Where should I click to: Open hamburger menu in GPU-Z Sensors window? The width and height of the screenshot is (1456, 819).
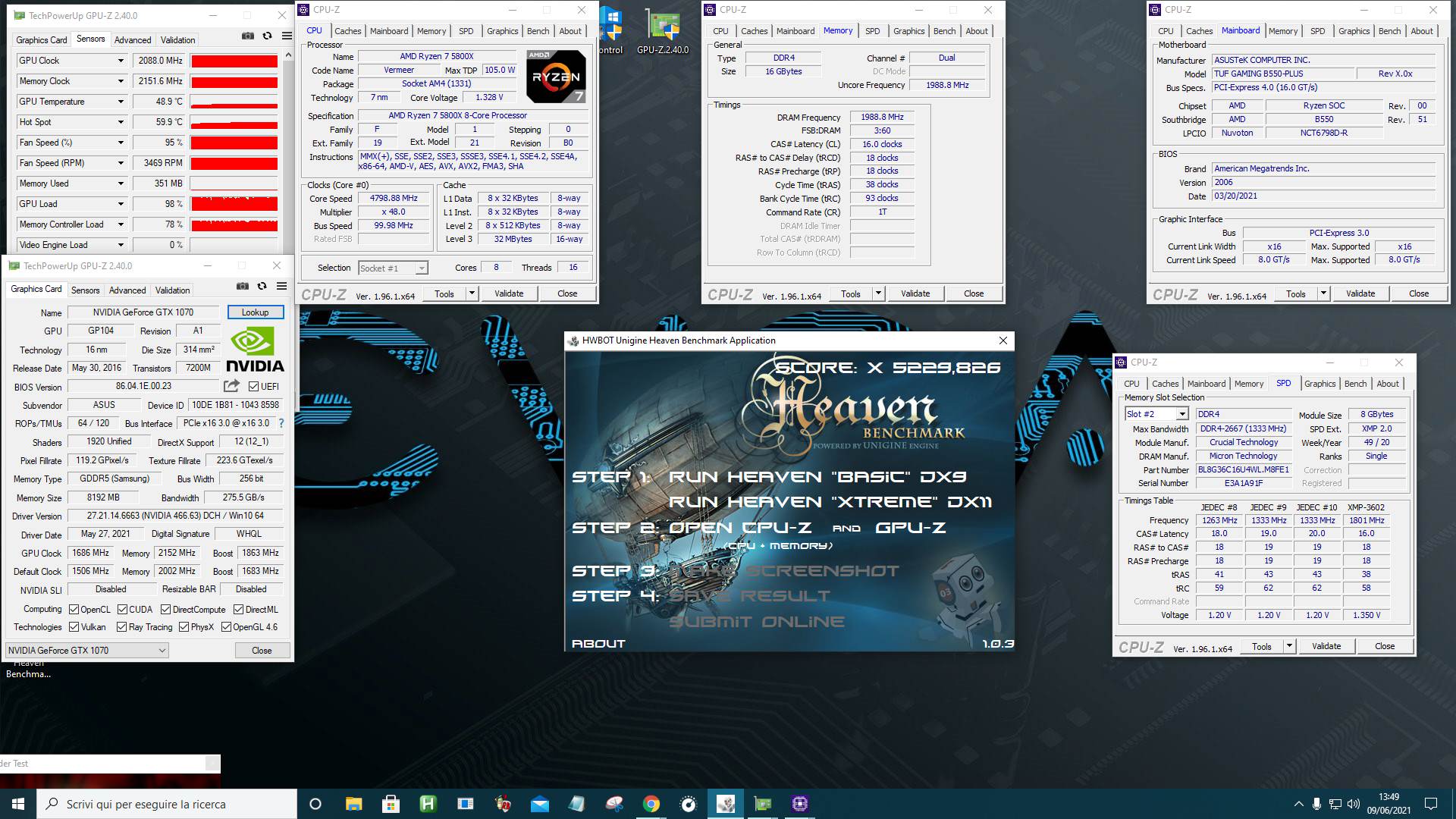coord(287,36)
